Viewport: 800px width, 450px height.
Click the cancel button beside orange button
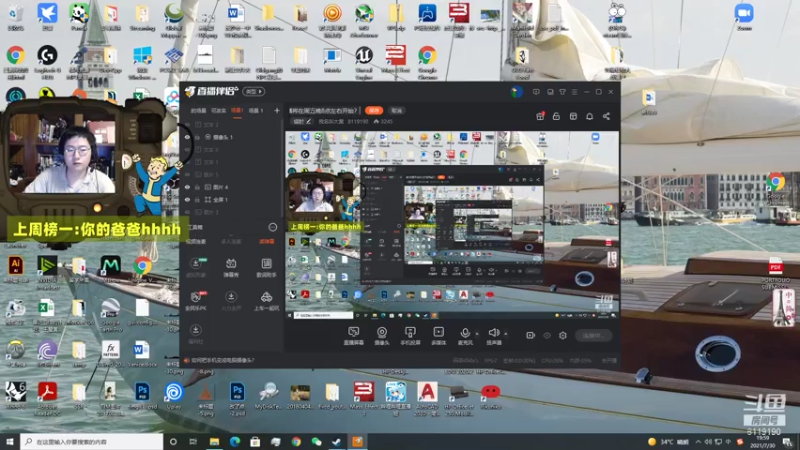click(x=396, y=110)
